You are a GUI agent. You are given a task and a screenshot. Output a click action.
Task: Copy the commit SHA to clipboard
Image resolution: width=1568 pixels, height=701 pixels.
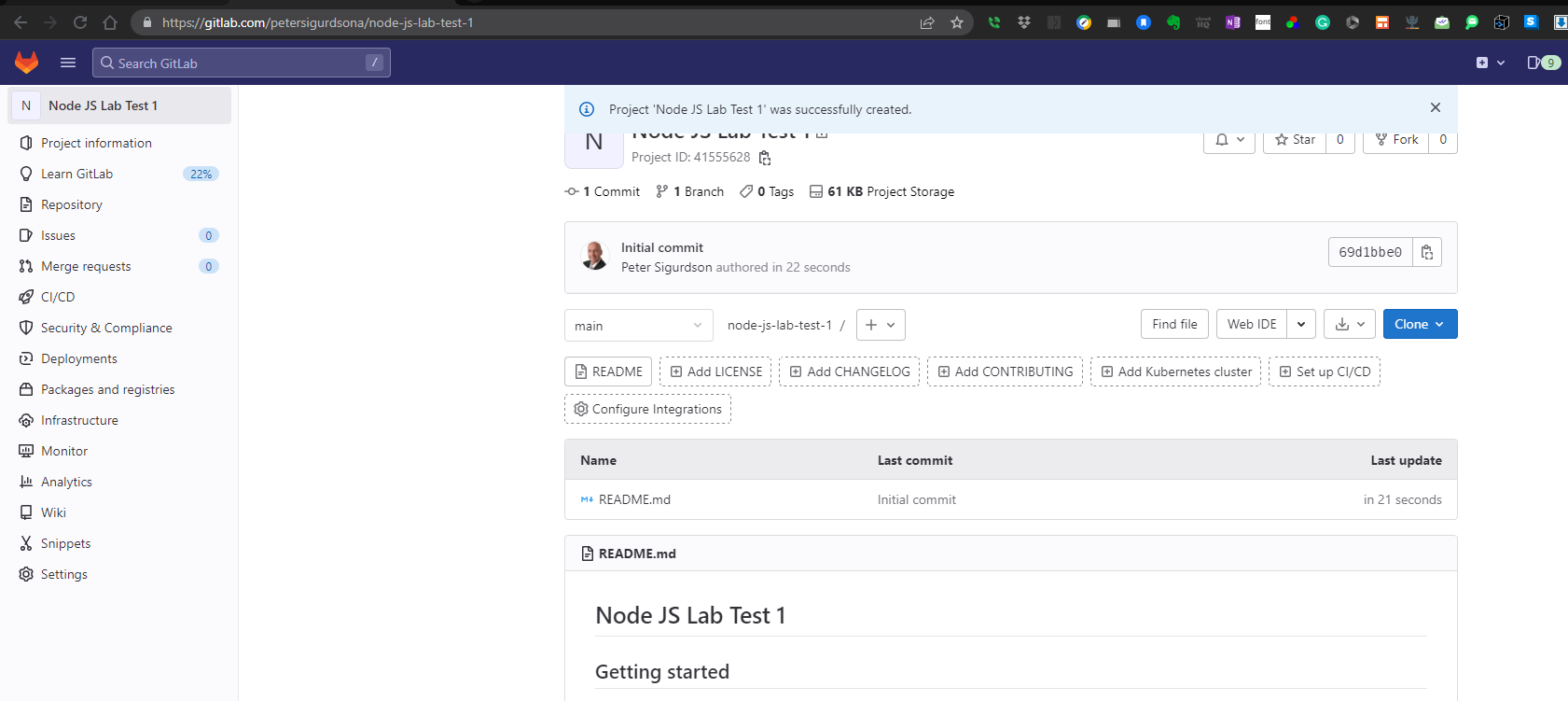pyautogui.click(x=1427, y=252)
